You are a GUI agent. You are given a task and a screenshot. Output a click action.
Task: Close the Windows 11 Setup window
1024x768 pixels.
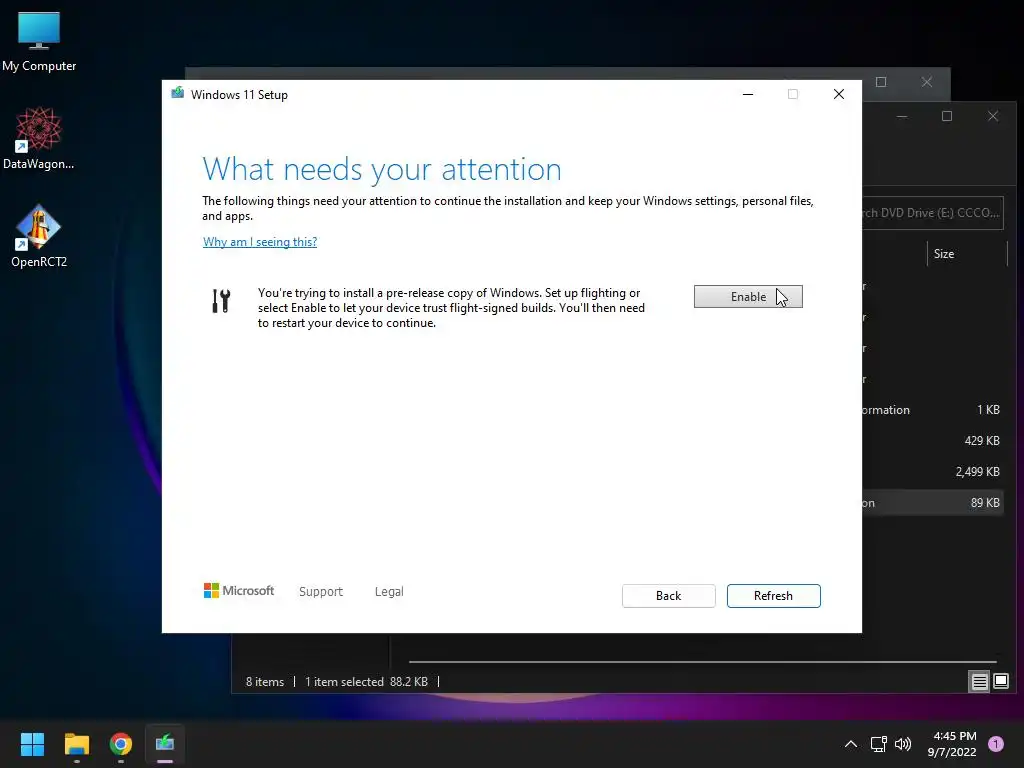click(x=839, y=94)
